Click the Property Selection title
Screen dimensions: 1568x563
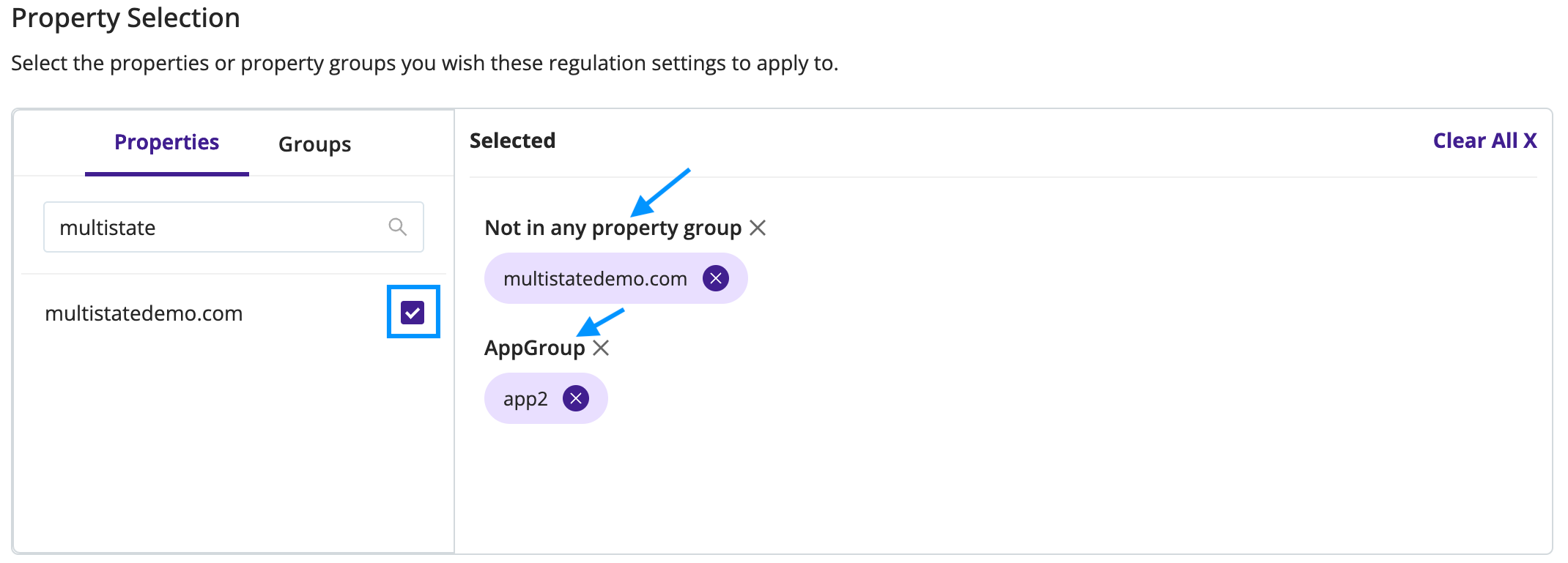point(126,18)
